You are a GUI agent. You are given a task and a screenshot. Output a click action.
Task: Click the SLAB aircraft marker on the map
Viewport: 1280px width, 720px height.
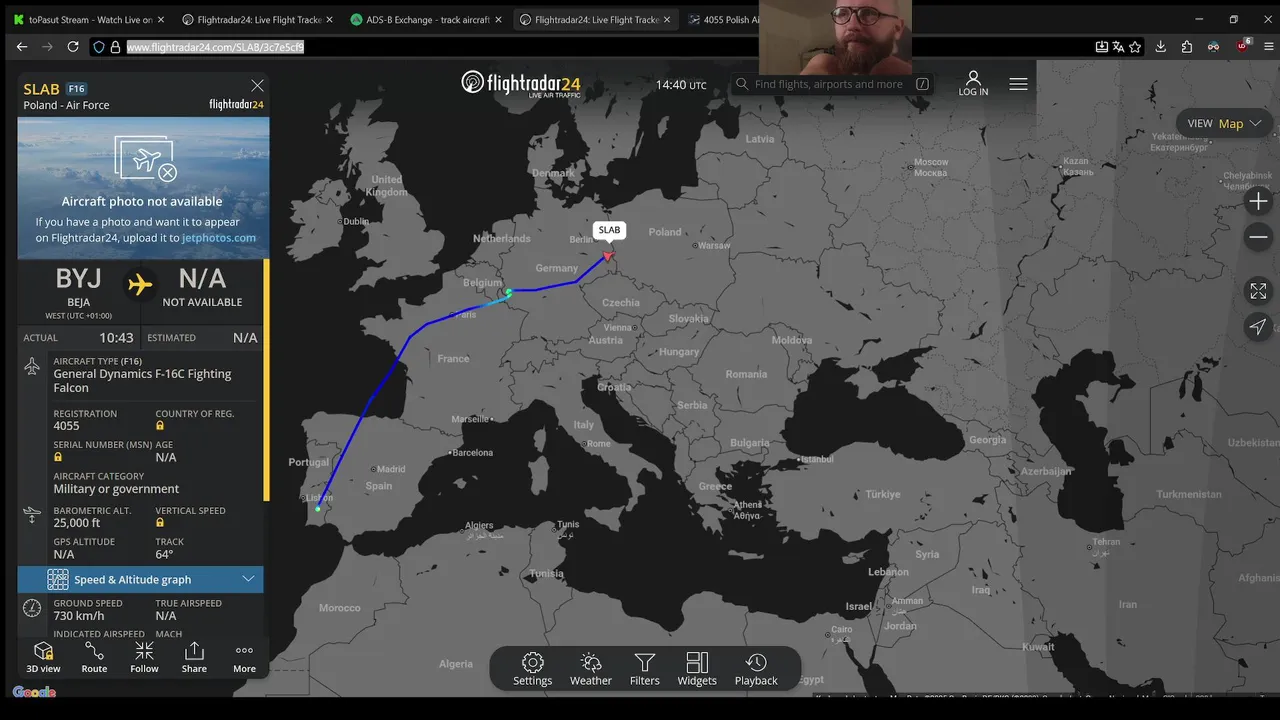607,257
